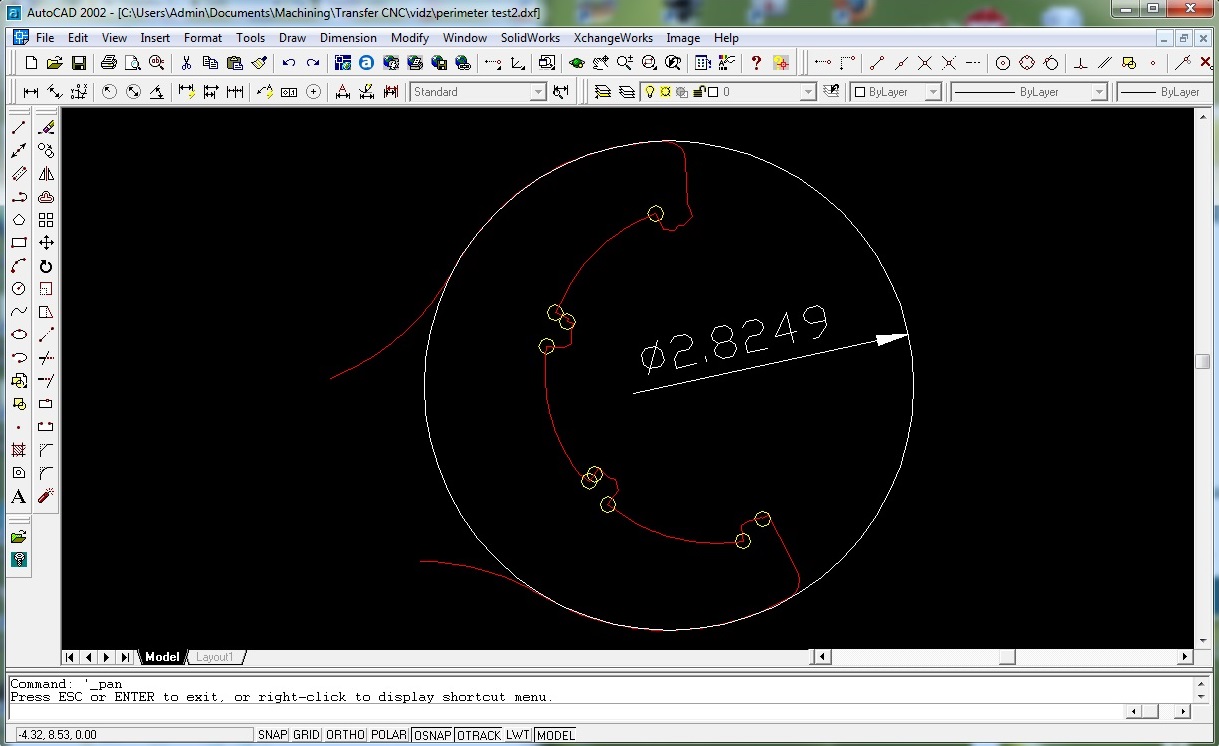Toggle POLAR tracking in status bar
1219x746 pixels.
click(389, 735)
